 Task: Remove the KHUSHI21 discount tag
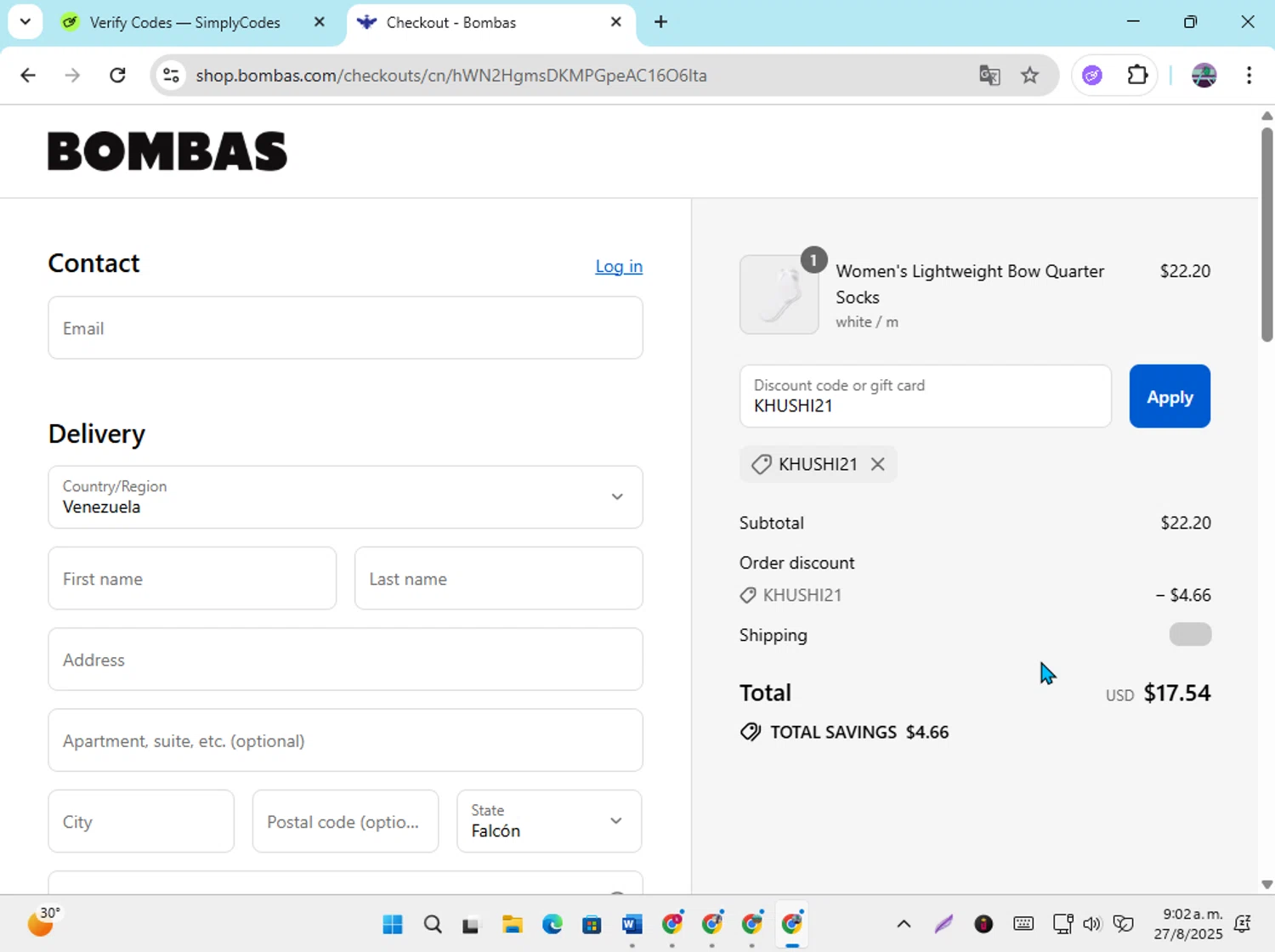(x=878, y=464)
